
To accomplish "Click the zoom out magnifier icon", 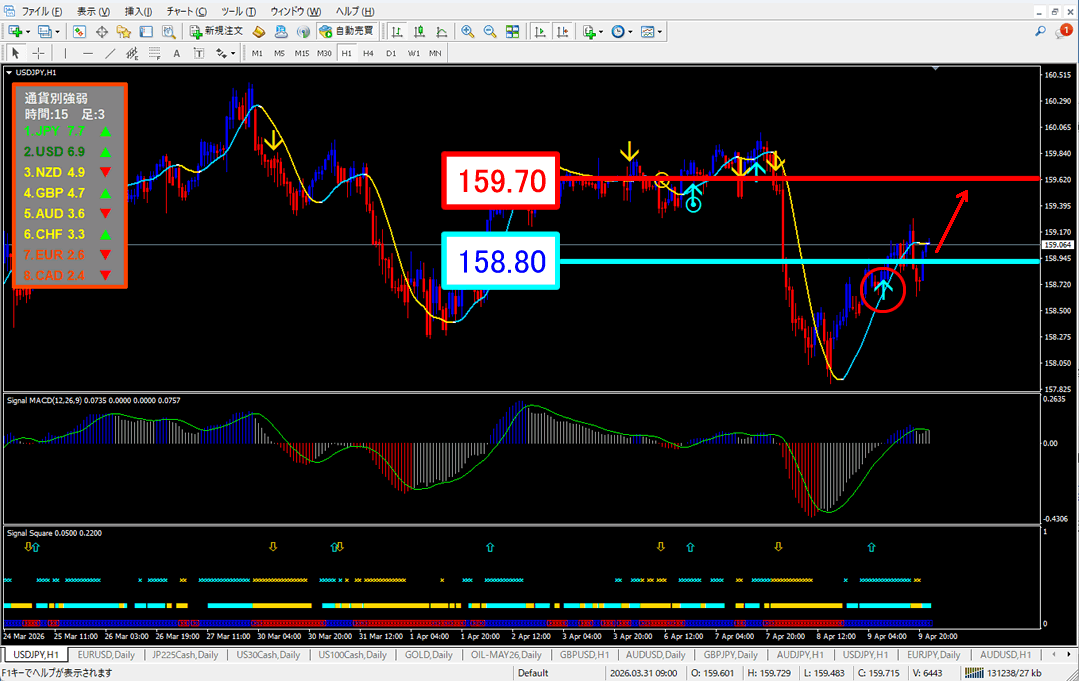I will pos(490,31).
